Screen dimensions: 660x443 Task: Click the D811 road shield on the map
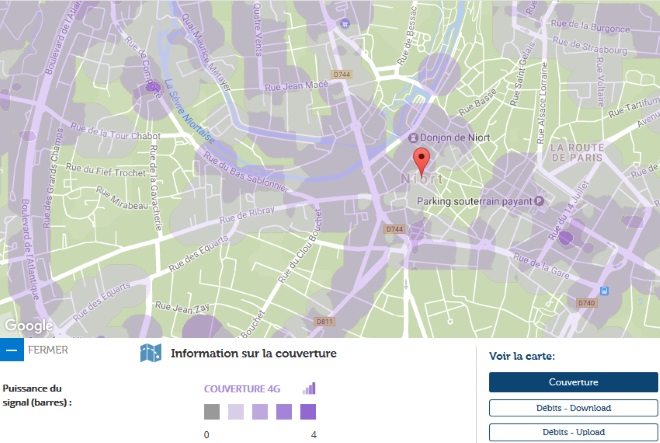point(323,321)
